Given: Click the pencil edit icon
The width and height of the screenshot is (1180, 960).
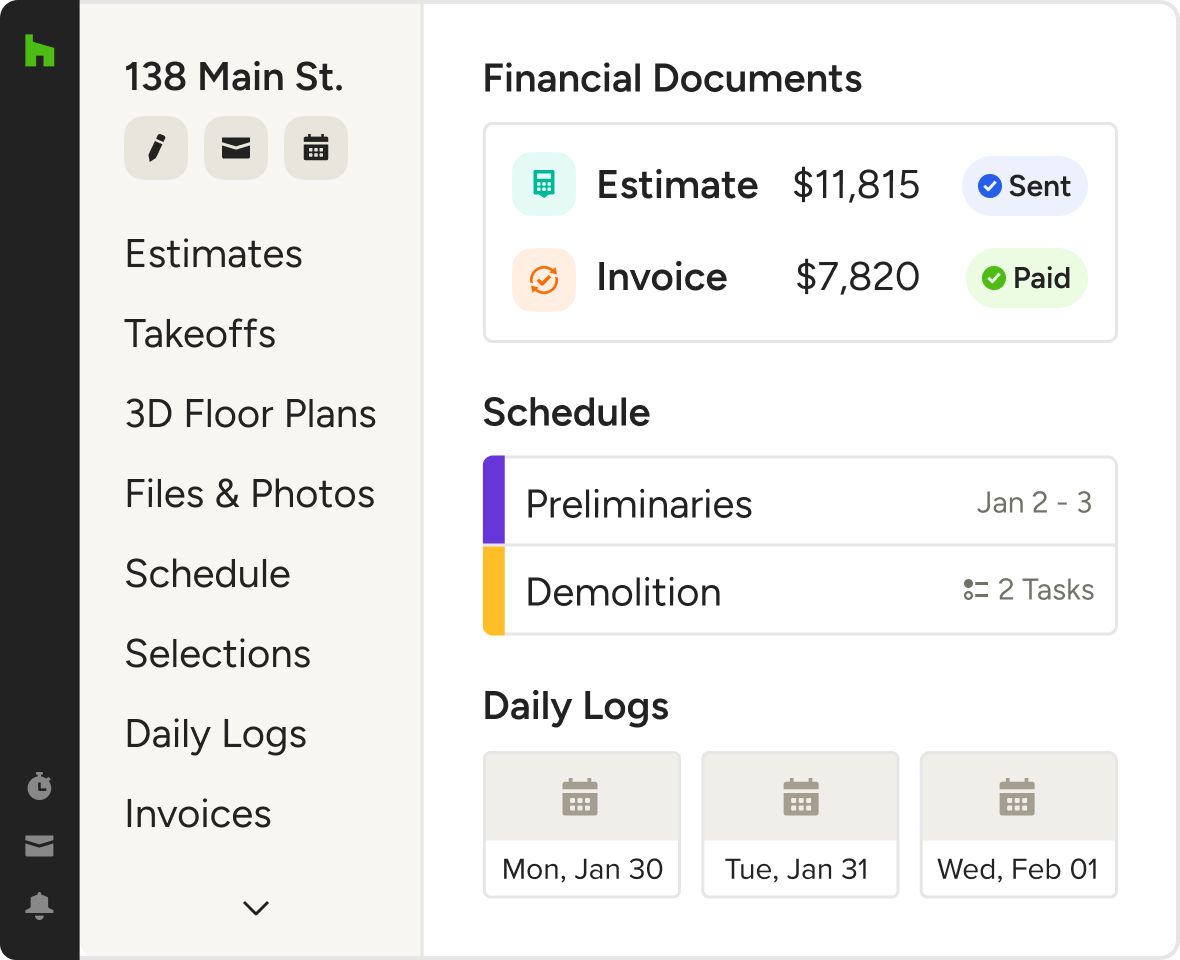Looking at the screenshot, I should tap(155, 149).
